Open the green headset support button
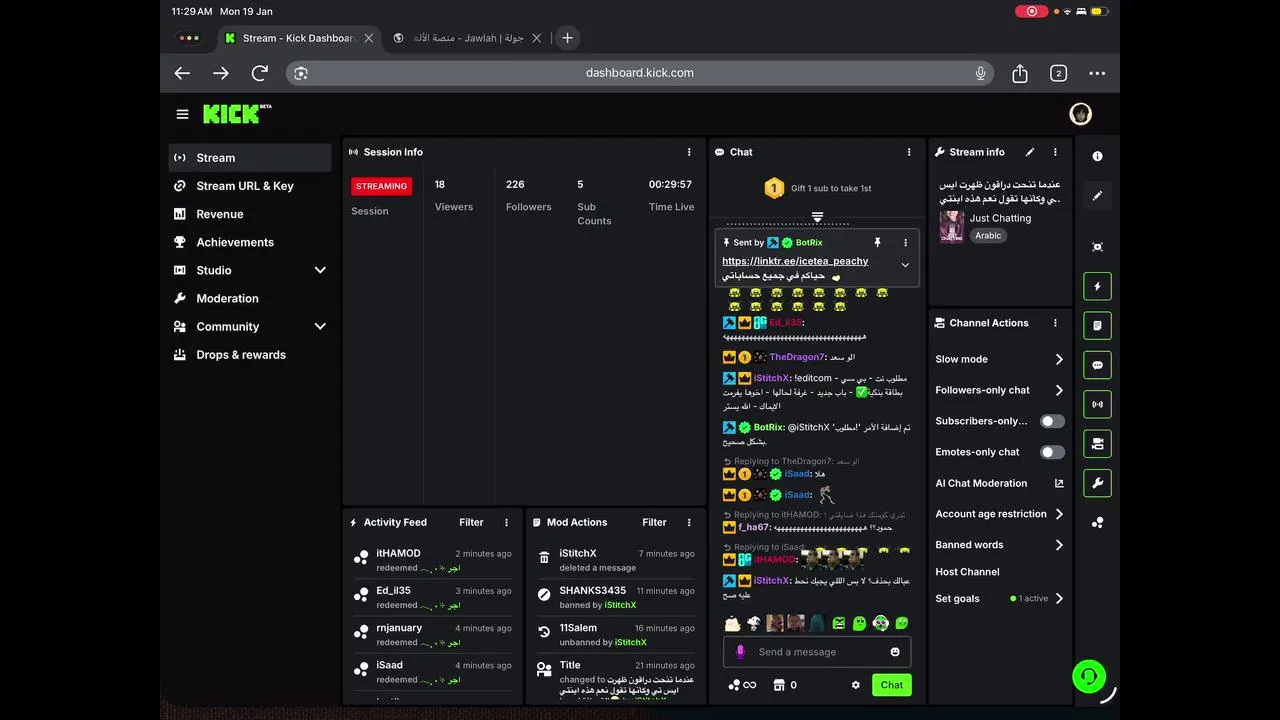 tap(1089, 677)
